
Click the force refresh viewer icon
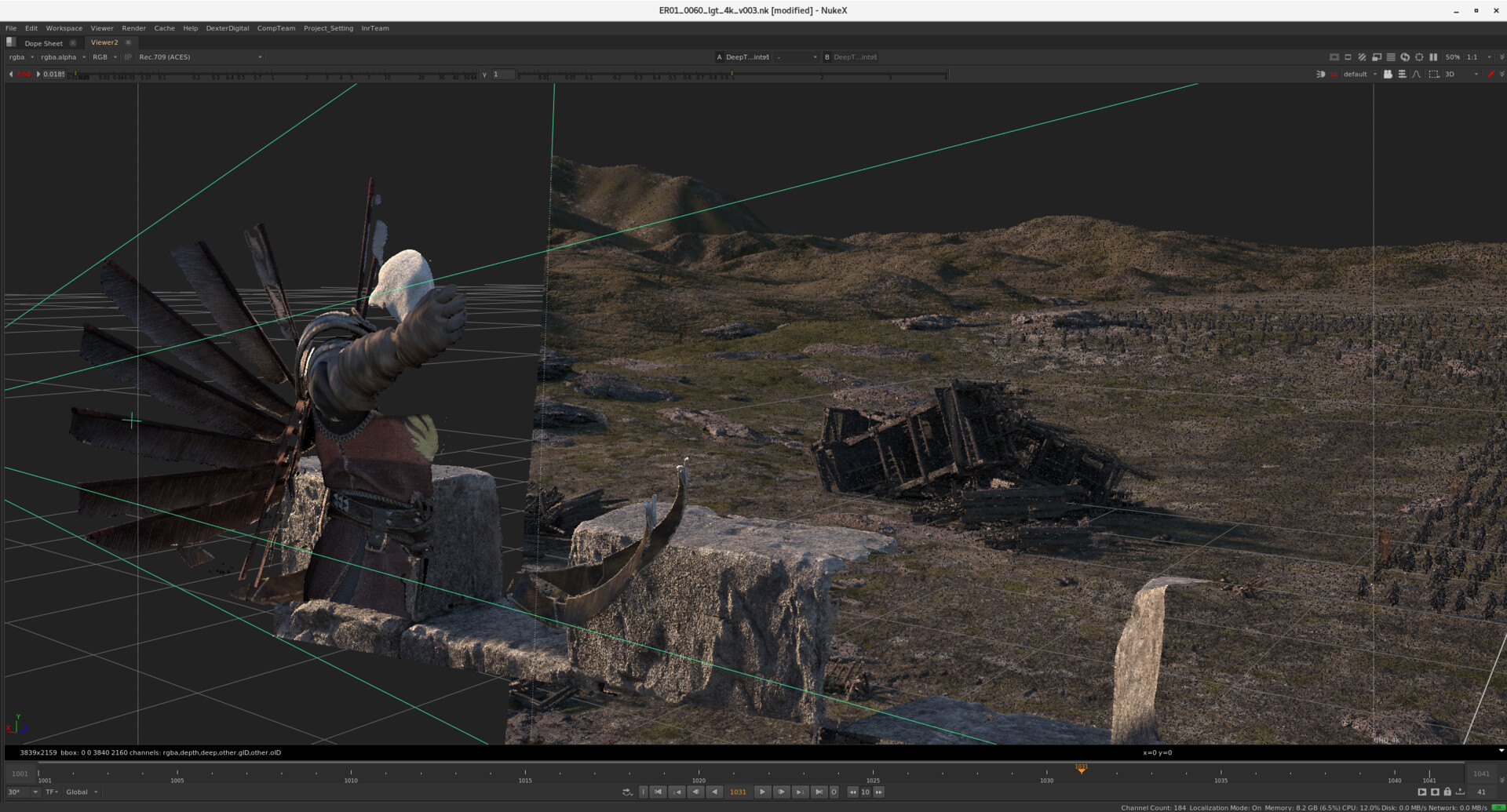(1405, 57)
